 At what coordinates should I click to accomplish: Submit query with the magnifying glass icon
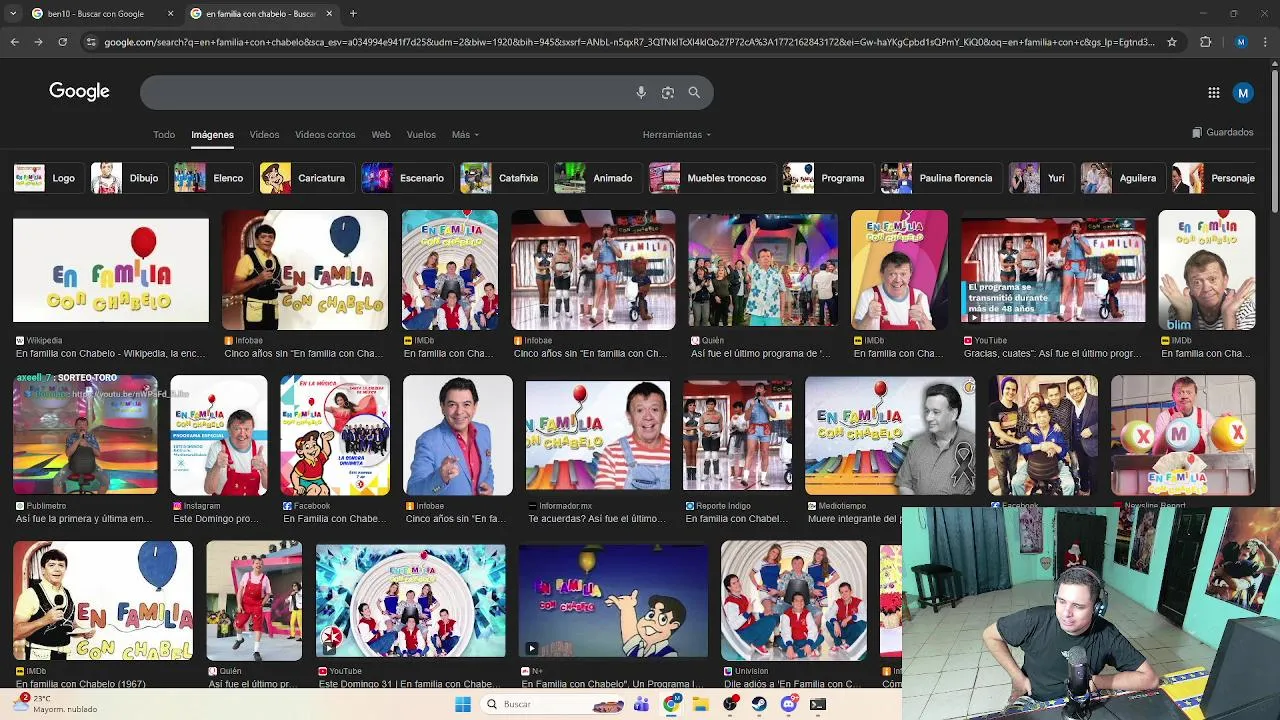(x=694, y=92)
